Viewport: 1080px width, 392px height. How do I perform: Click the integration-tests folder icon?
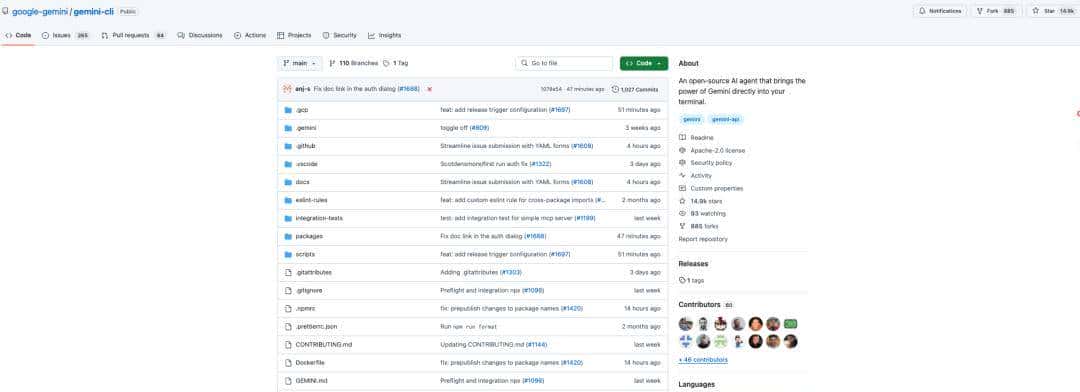(289, 218)
